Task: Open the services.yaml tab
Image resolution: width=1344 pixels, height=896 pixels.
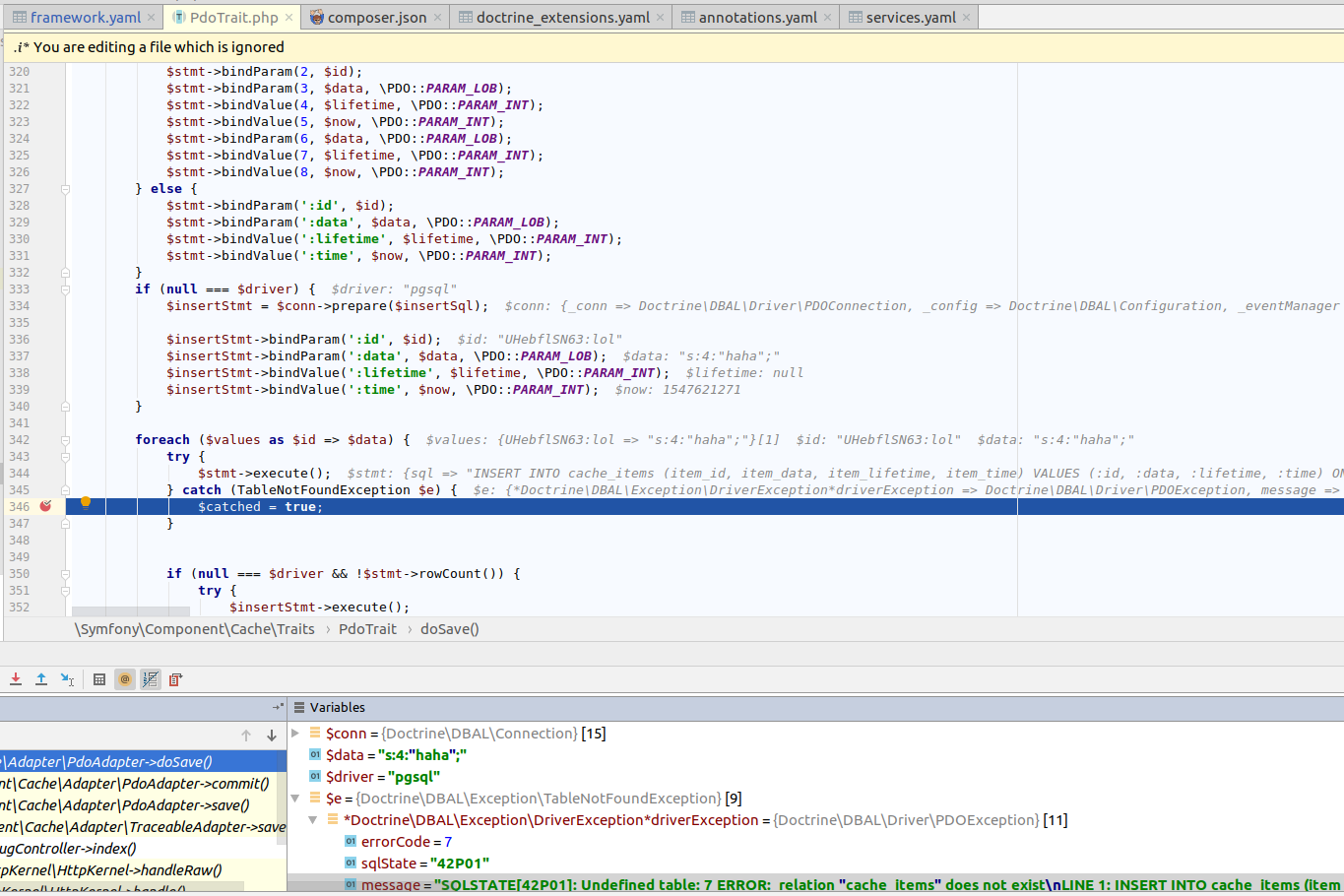Action: tap(911, 17)
